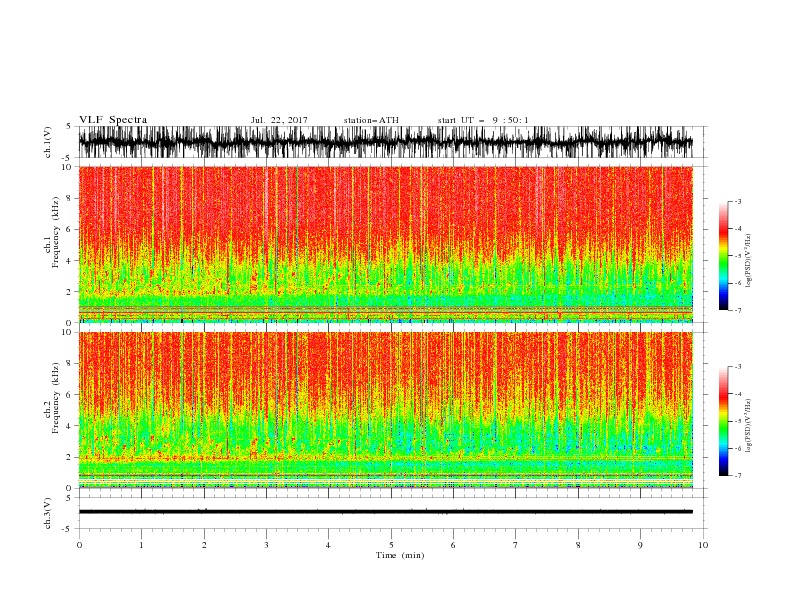
Task: Click the time axis tick label "9"
Action: click(x=640, y=545)
